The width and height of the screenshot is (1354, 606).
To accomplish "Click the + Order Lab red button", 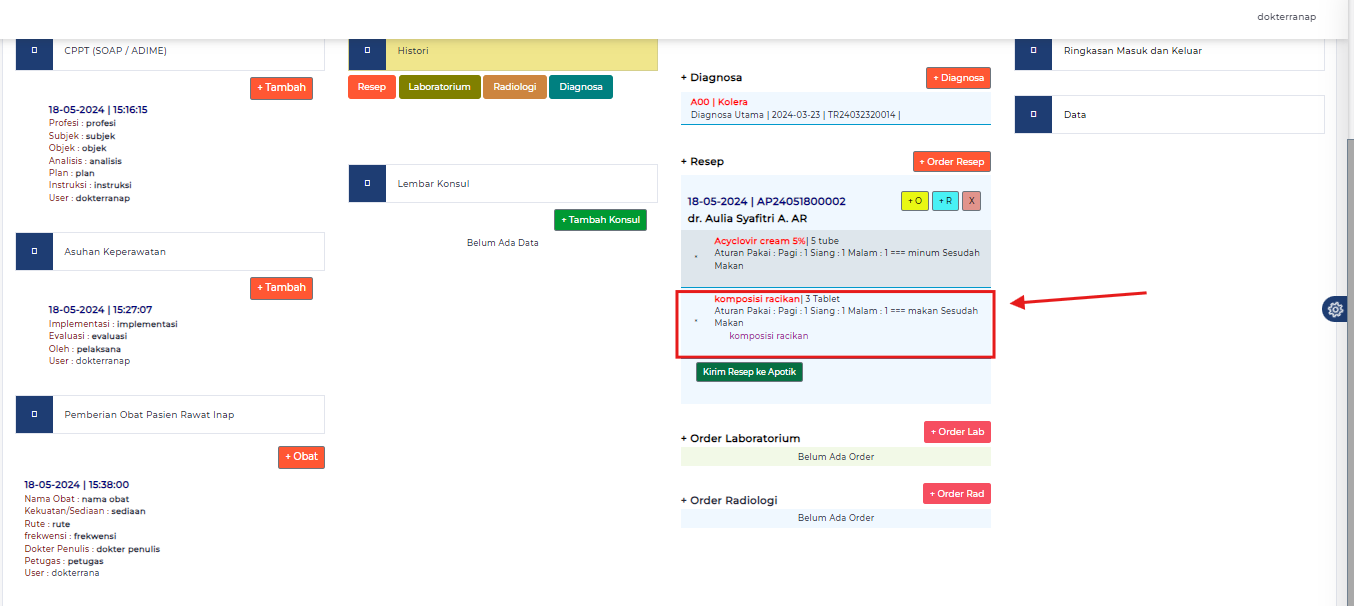I will [x=957, y=432].
